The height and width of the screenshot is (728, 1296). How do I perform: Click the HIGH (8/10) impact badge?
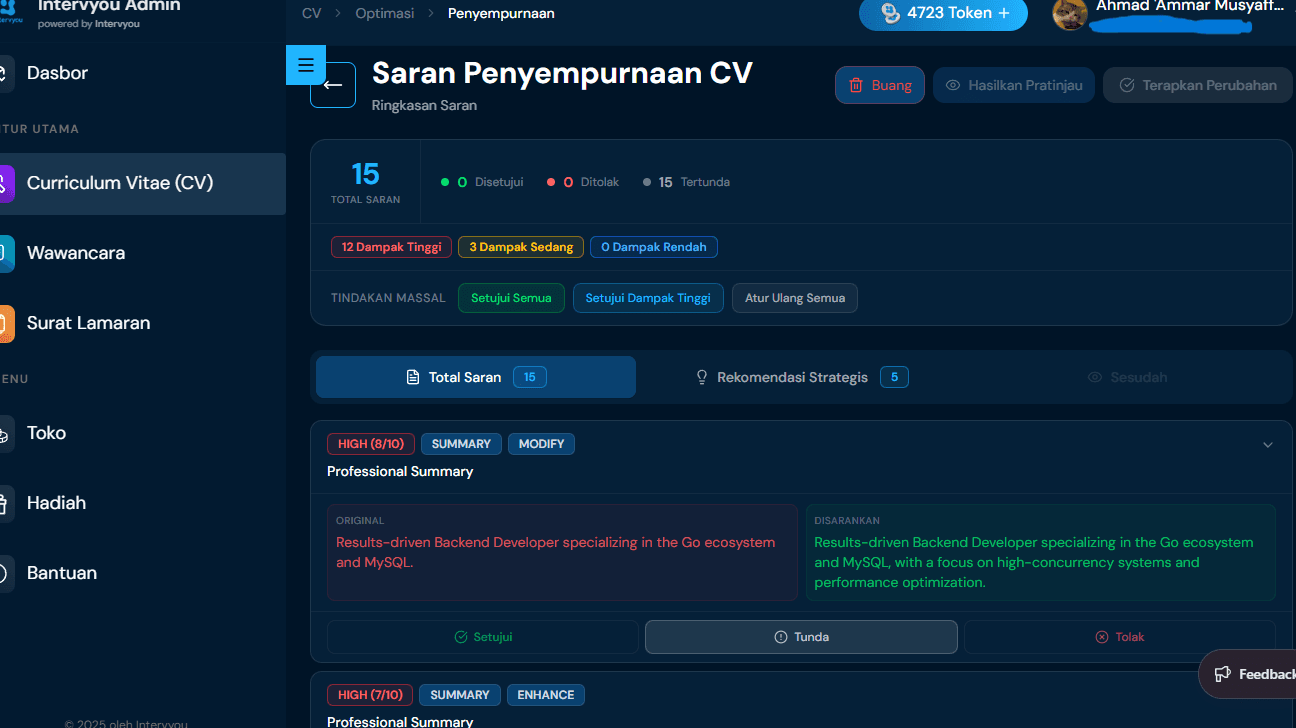[x=371, y=444]
